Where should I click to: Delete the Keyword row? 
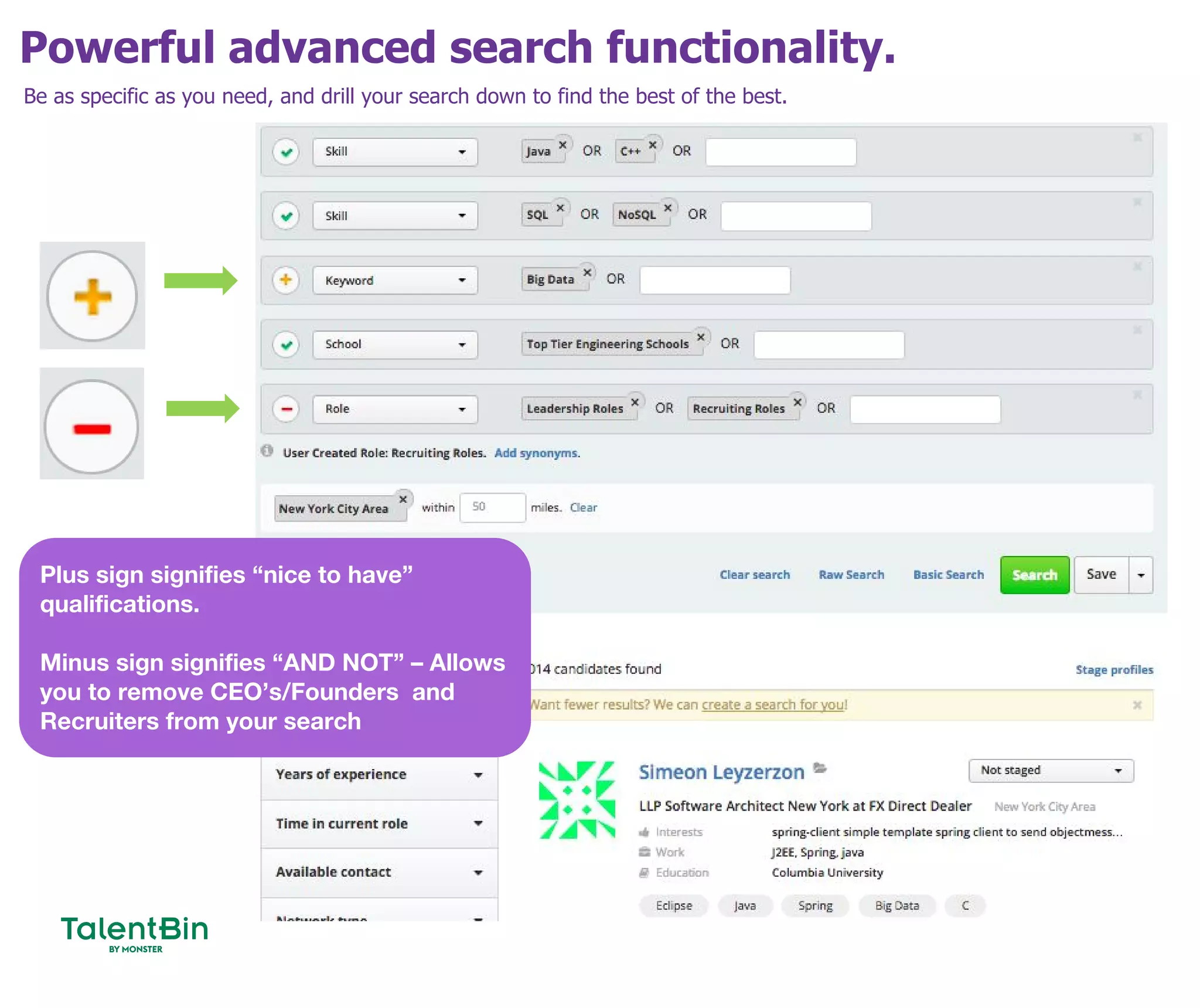[1137, 267]
